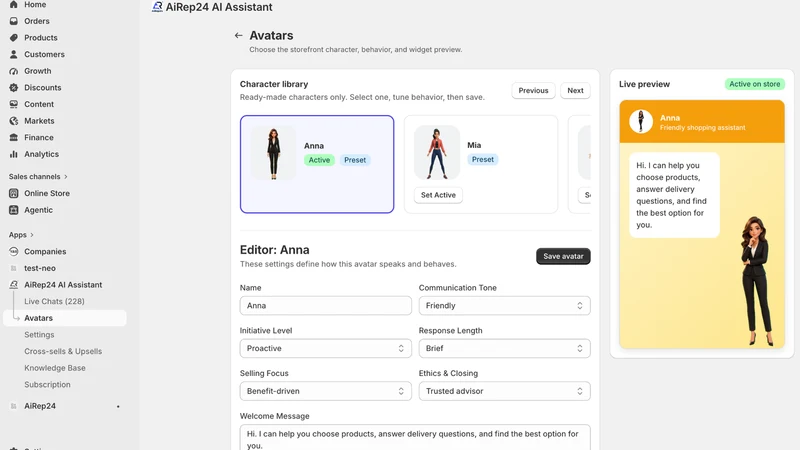Click the chat bubble in live preview
This screenshot has height=450, width=800.
[x=674, y=195]
